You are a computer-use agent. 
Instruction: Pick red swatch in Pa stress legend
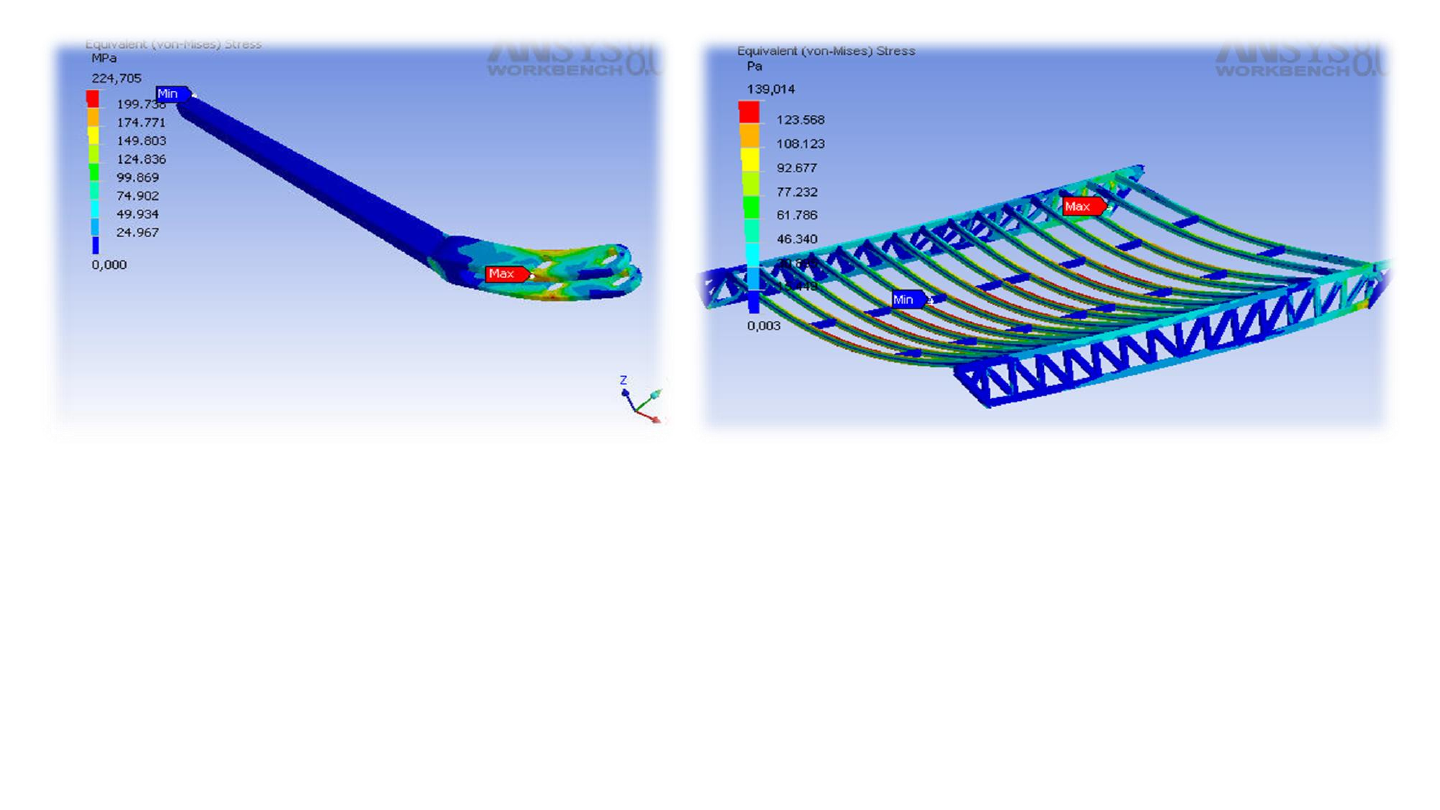pos(749,112)
